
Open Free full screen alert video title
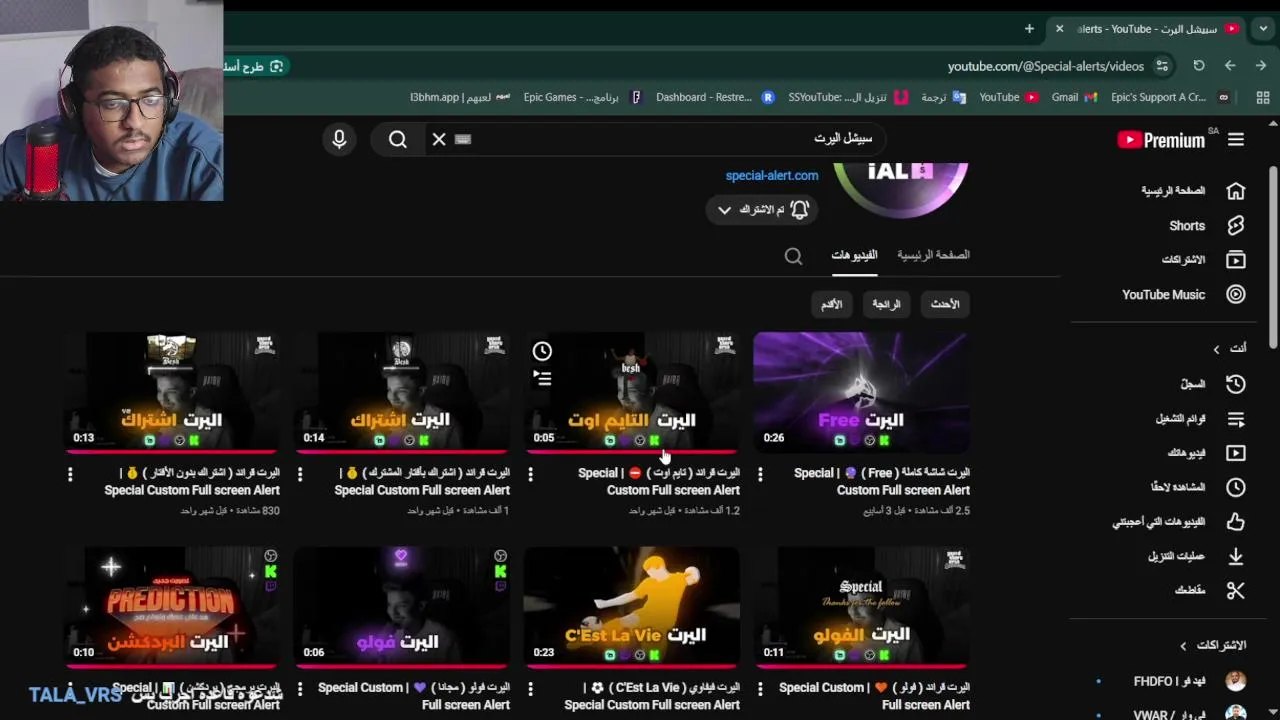(882, 481)
